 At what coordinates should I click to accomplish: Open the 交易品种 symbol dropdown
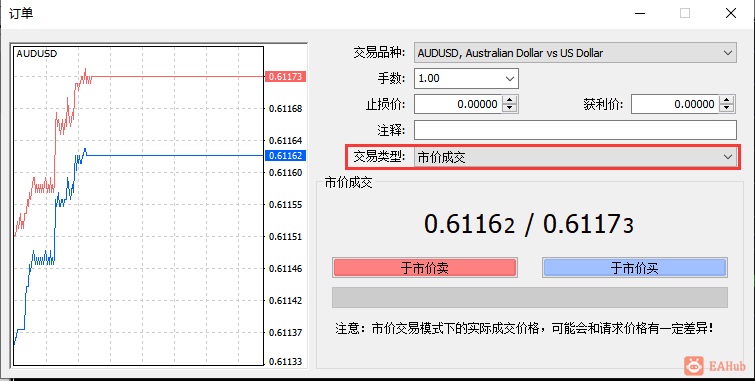point(575,53)
